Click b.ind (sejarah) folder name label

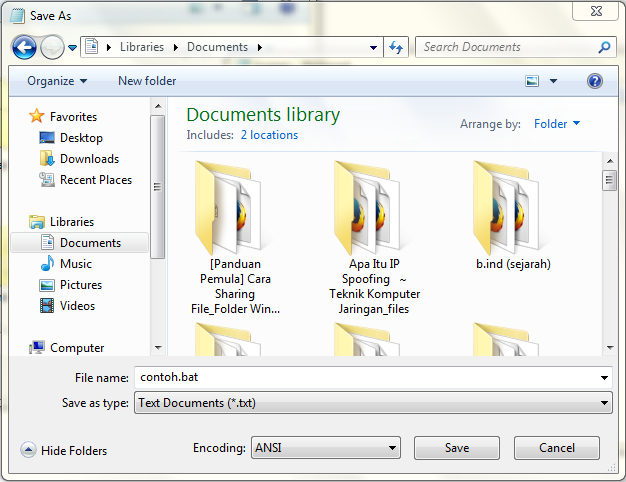pos(513,264)
